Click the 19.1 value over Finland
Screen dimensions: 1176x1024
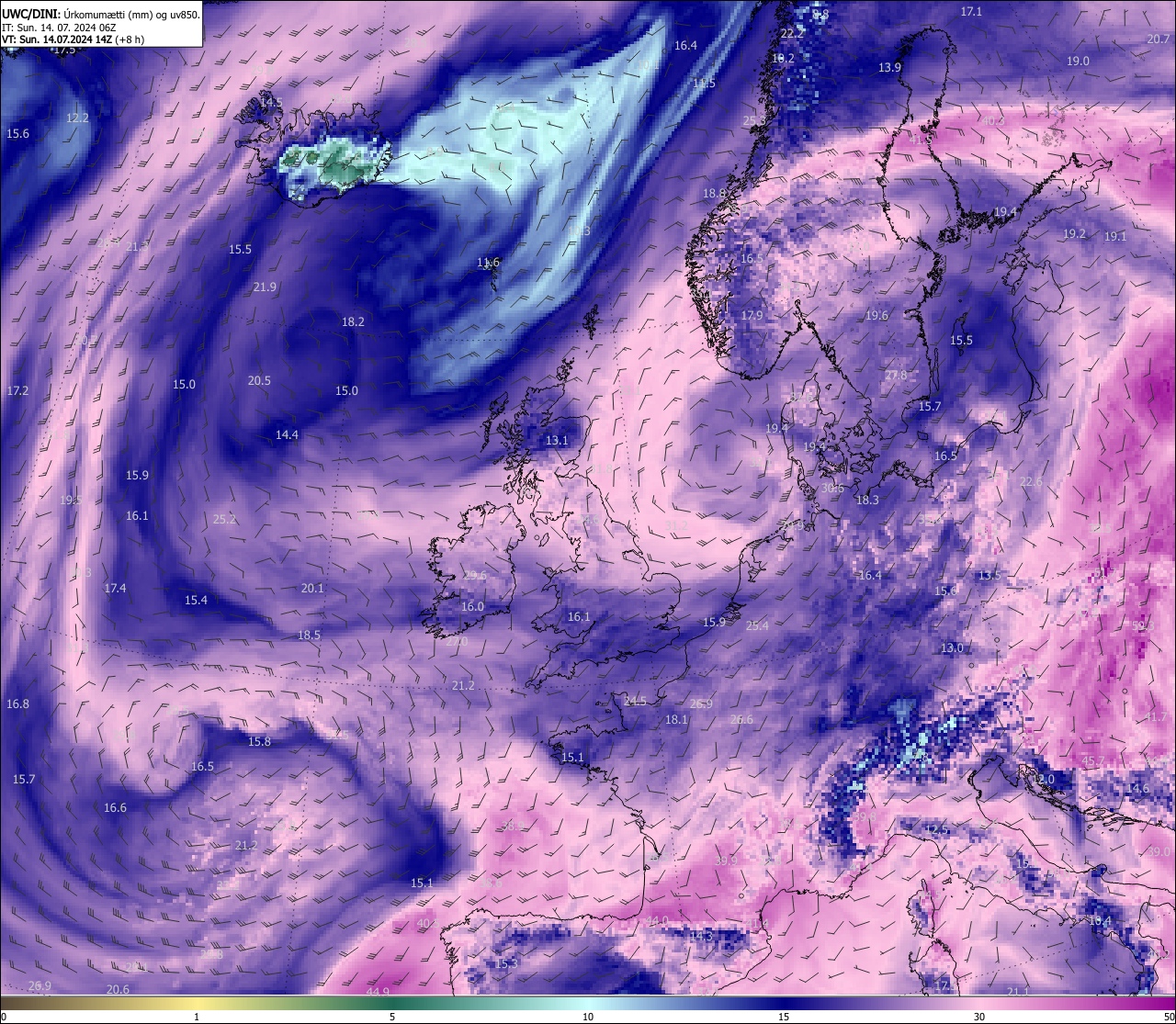pyautogui.click(x=1114, y=236)
